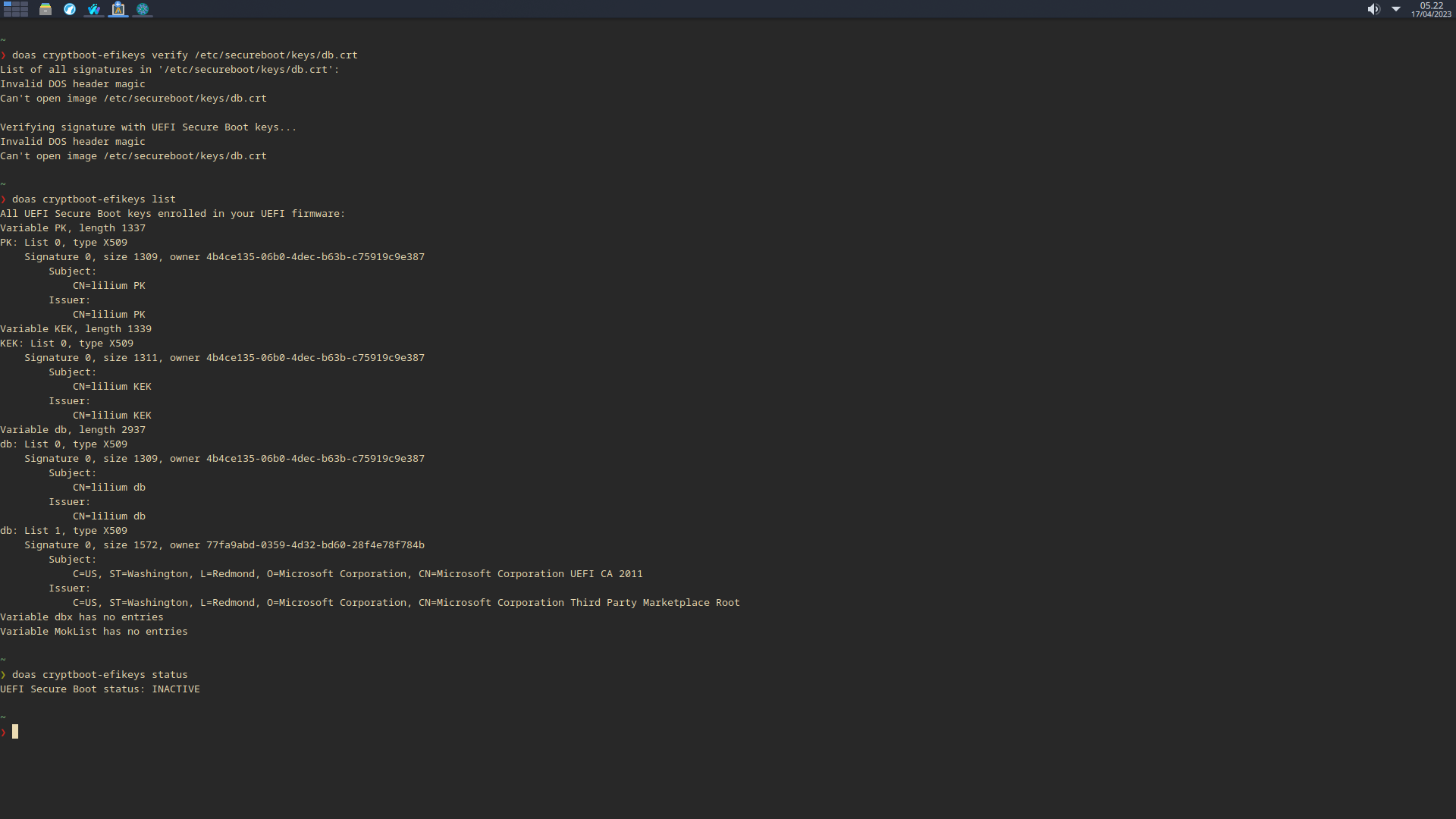This screenshot has height=819, width=1456.
Task: Open the green mandala taskbar application
Action: [x=142, y=9]
